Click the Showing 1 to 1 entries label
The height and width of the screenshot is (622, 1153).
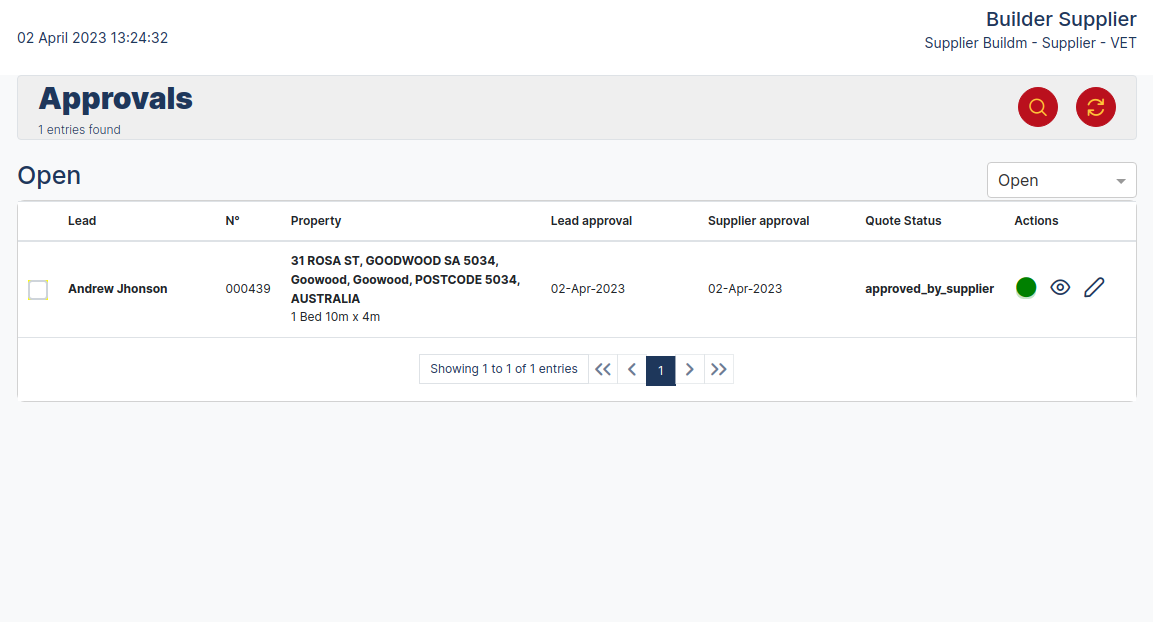[x=503, y=368]
